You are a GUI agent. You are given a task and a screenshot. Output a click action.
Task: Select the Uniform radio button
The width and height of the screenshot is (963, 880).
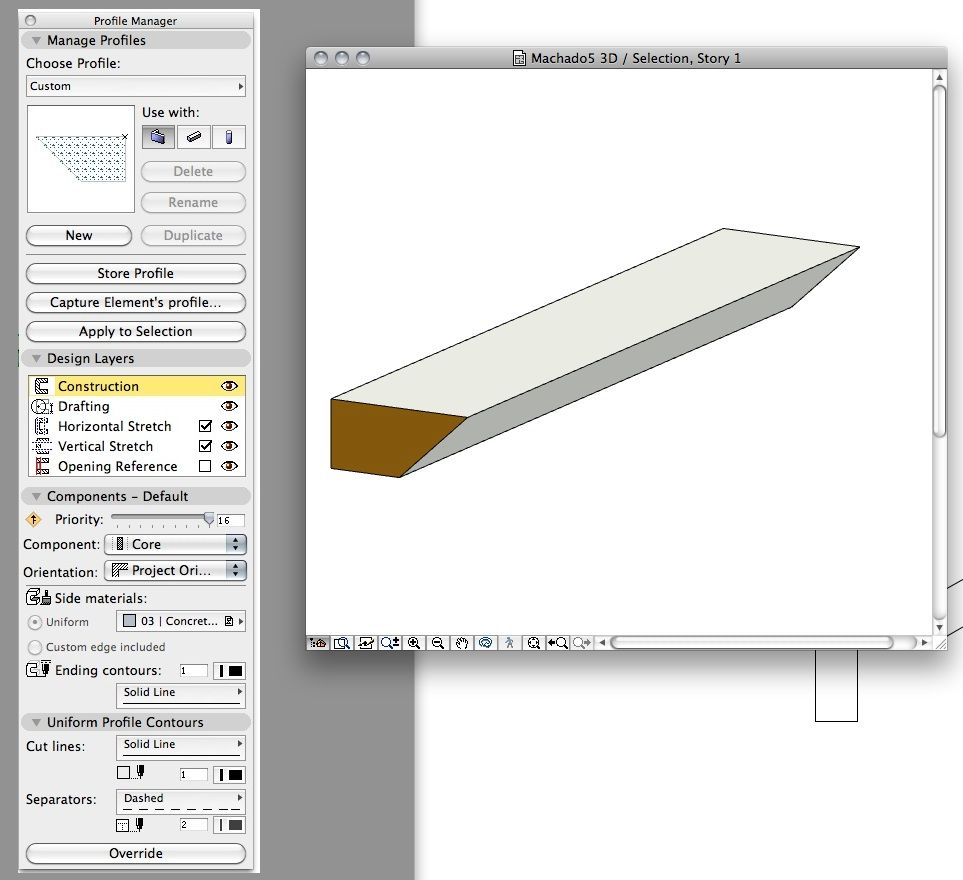[x=35, y=622]
